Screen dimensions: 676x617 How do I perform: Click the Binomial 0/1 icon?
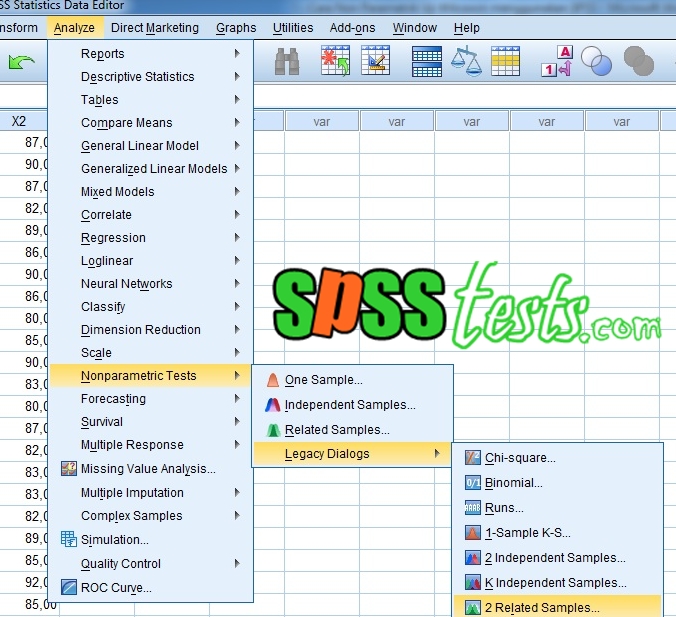473,482
